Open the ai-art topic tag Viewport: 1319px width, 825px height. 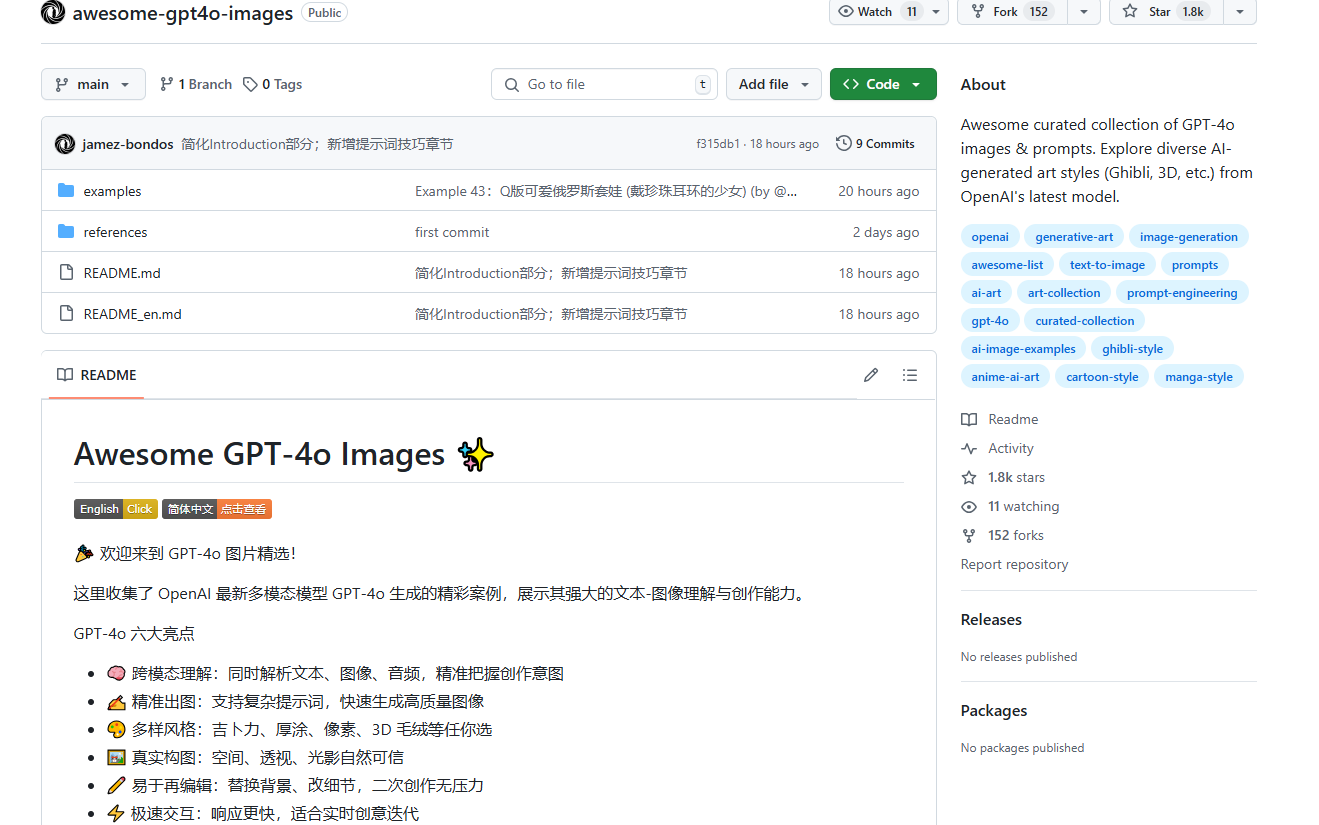[986, 293]
